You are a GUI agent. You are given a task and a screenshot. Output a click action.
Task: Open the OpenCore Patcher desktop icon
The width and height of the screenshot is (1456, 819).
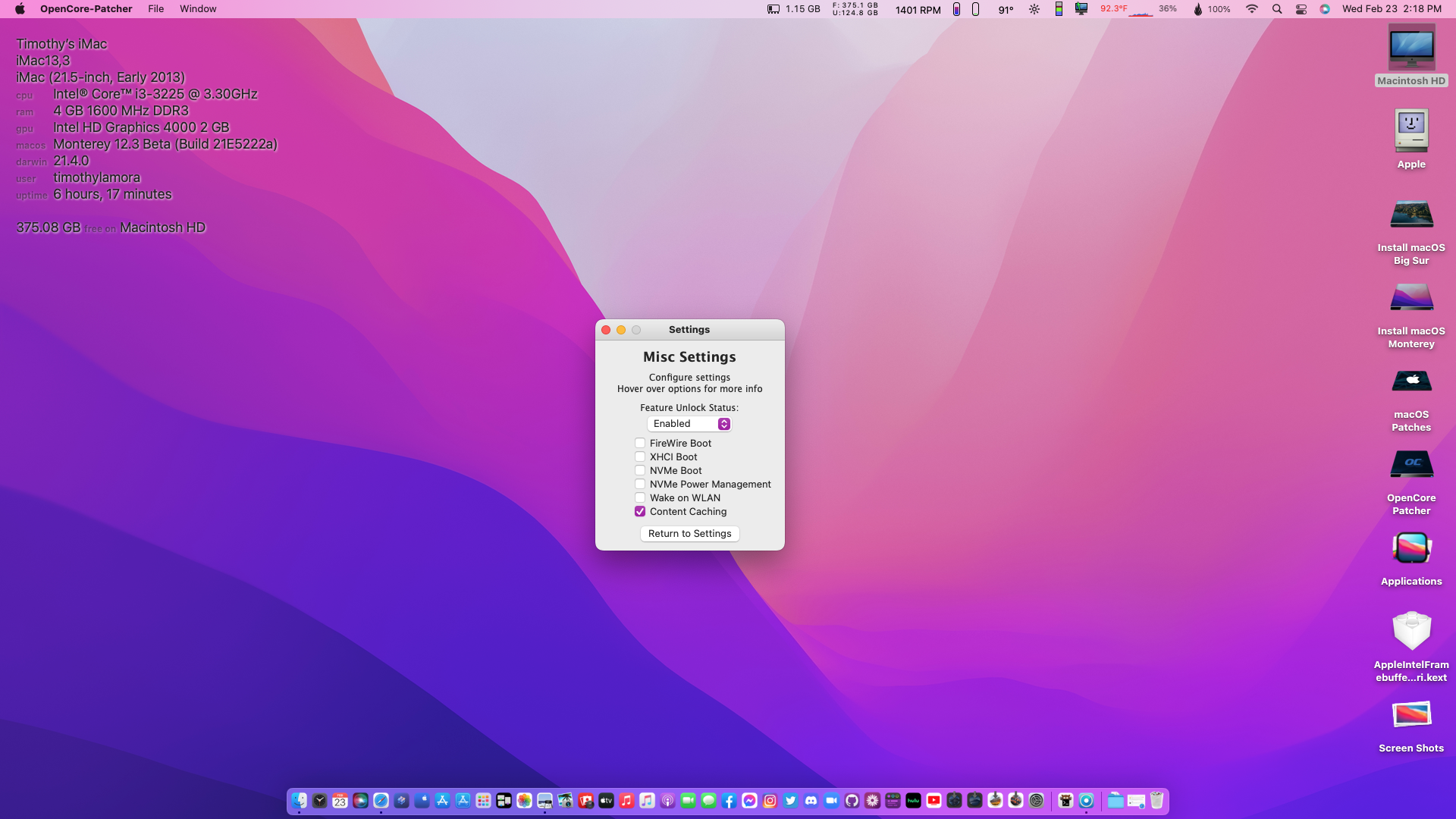[x=1411, y=465]
